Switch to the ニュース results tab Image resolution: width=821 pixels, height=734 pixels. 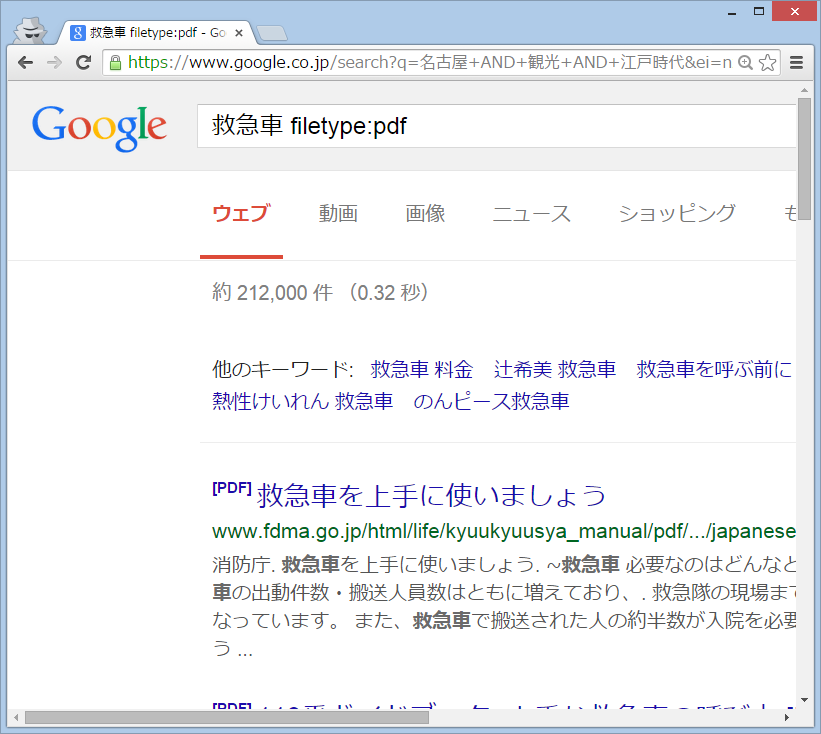(x=531, y=214)
